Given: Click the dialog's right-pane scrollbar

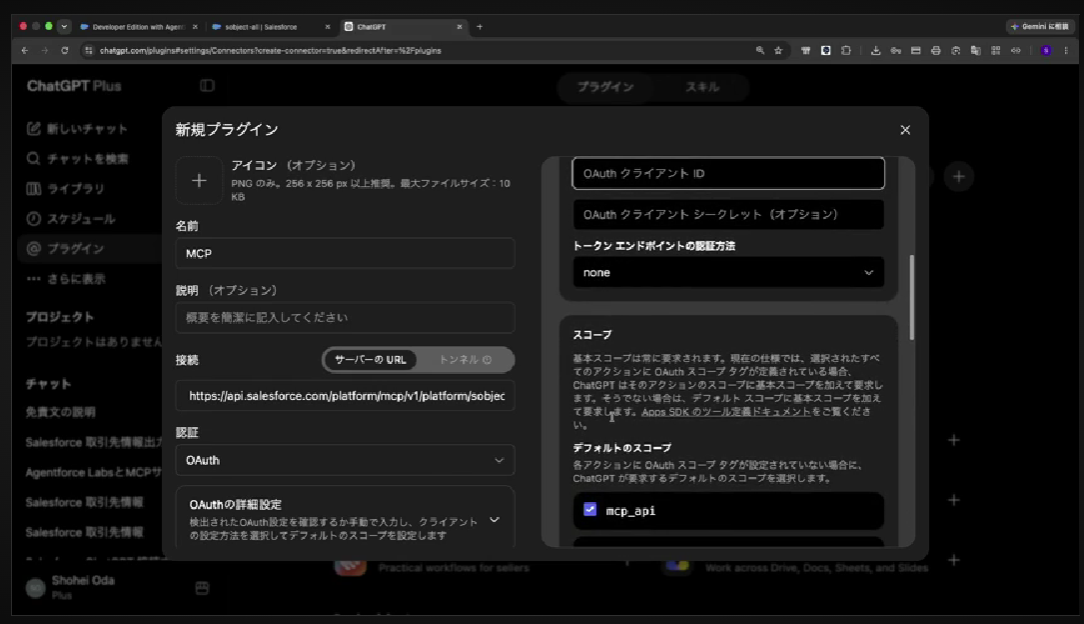Looking at the screenshot, I should (912, 297).
